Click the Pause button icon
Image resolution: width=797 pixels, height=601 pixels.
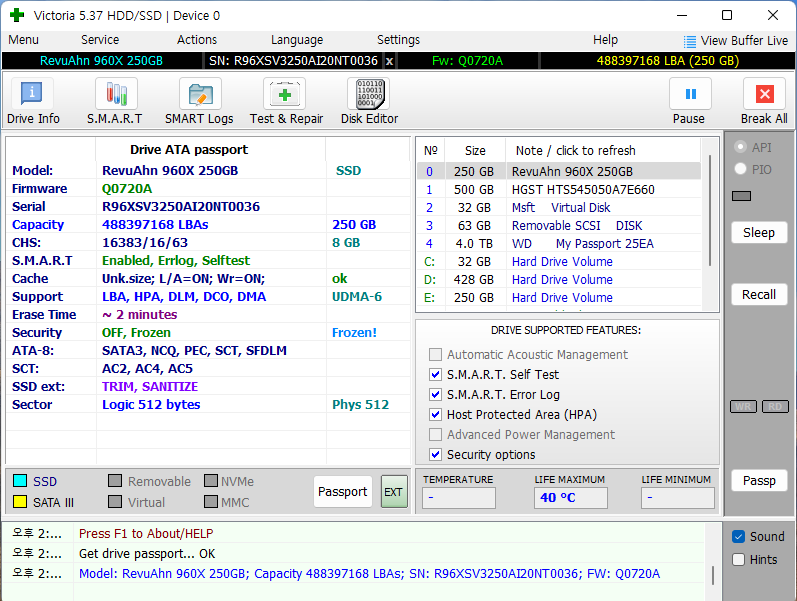click(x=690, y=94)
